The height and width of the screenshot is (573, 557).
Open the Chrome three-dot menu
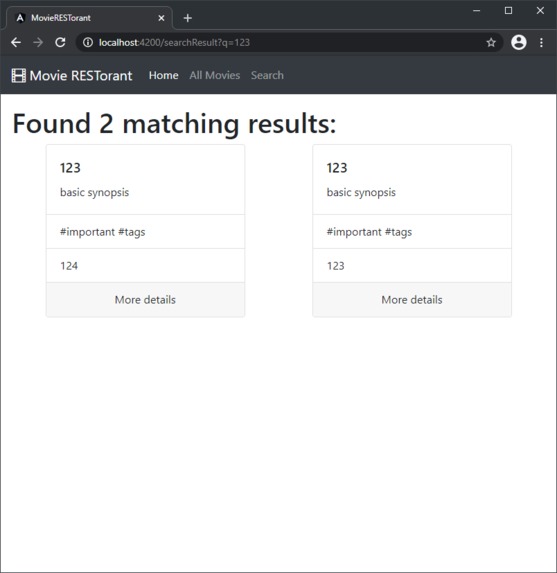[541, 42]
